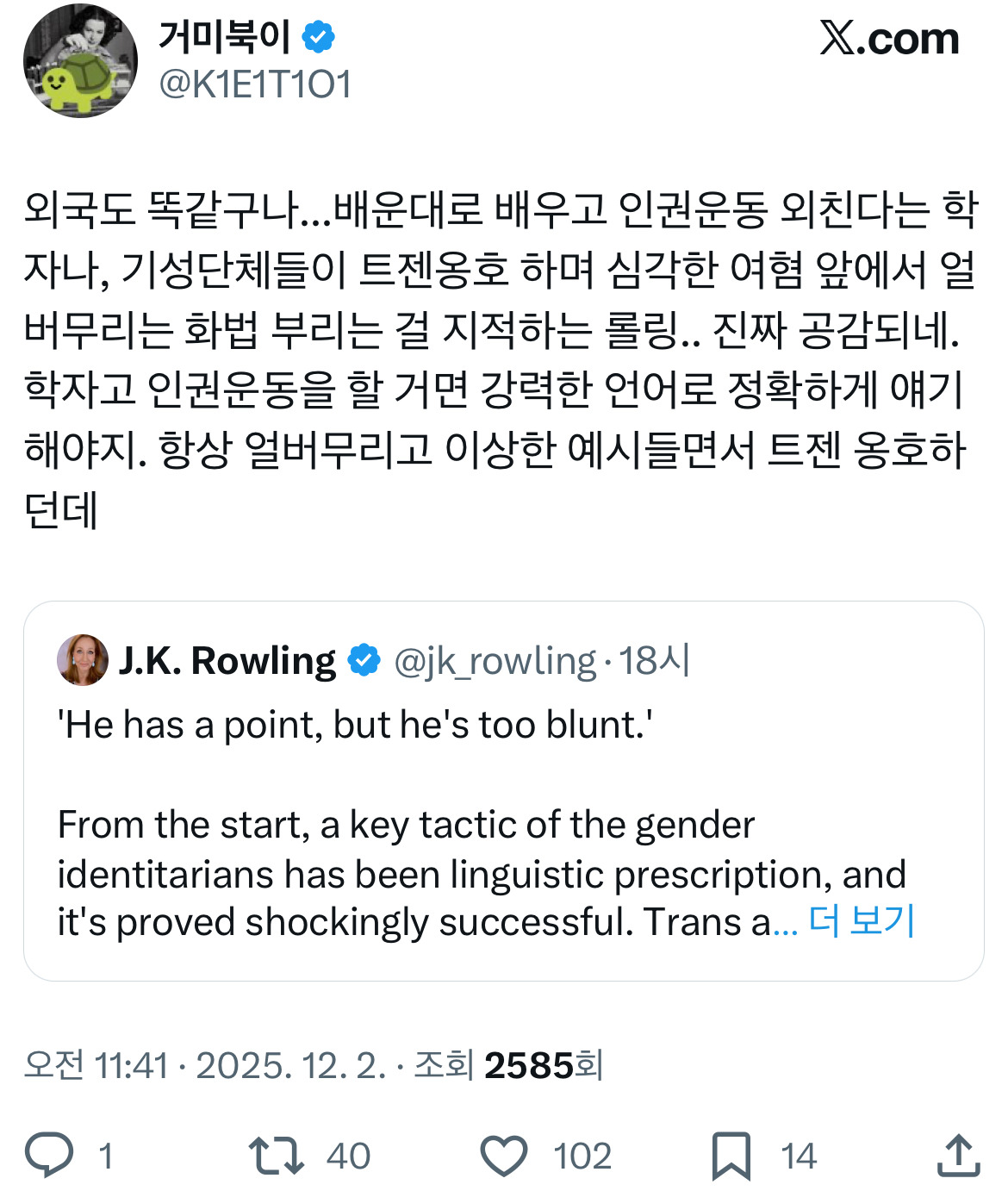The height and width of the screenshot is (1197, 1008).
Task: Click the quoted post's 18시 timestamp
Action: tap(655, 661)
